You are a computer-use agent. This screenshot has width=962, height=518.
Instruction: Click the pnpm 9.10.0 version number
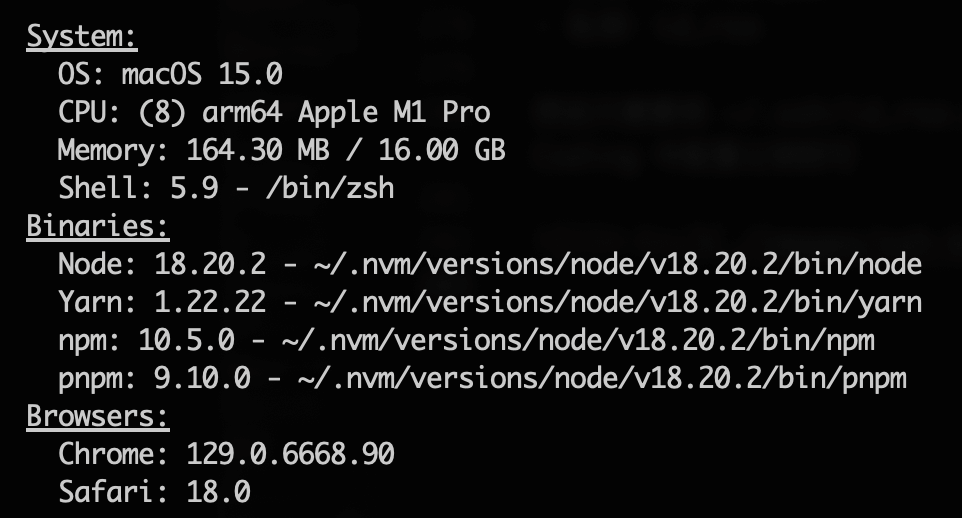202,378
